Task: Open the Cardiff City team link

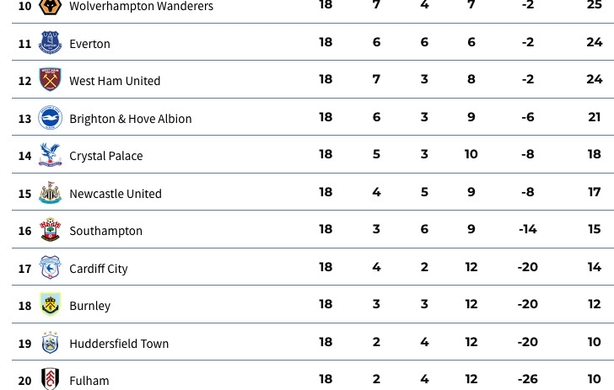Action: [98, 269]
